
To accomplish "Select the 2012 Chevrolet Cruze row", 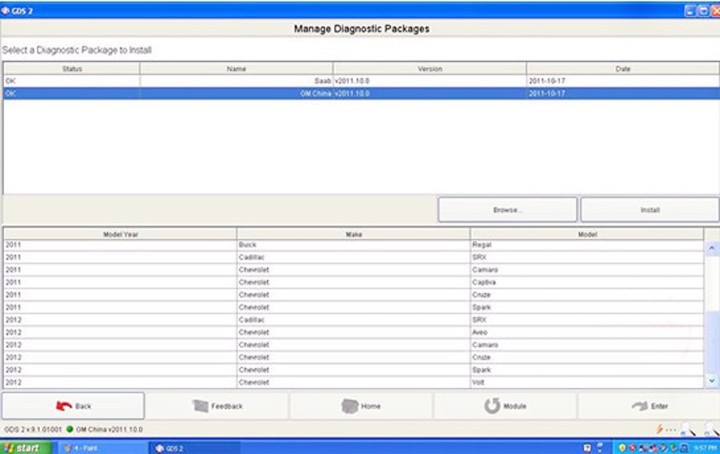I will pyautogui.click(x=354, y=357).
